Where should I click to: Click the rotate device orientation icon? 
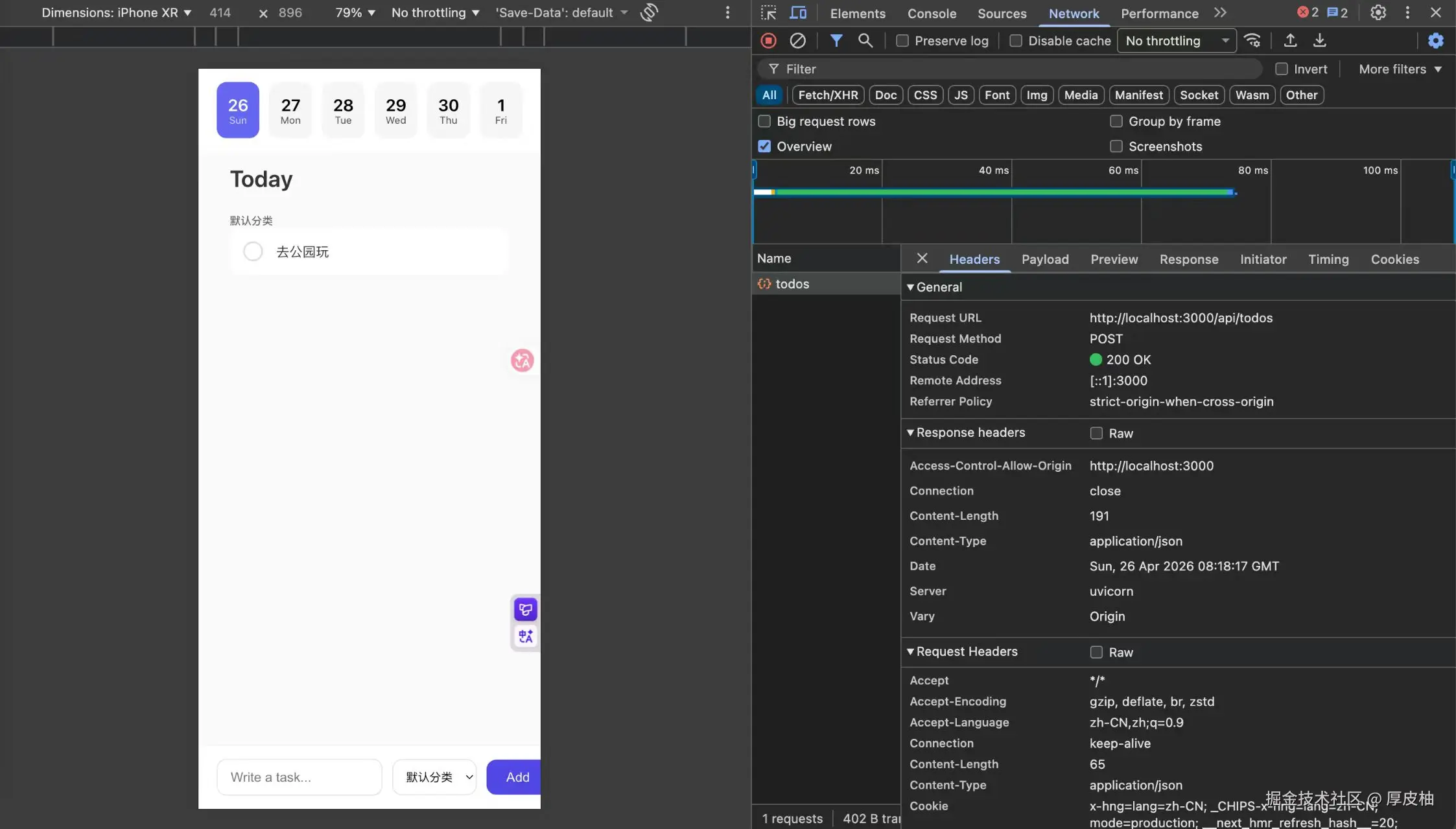649,12
